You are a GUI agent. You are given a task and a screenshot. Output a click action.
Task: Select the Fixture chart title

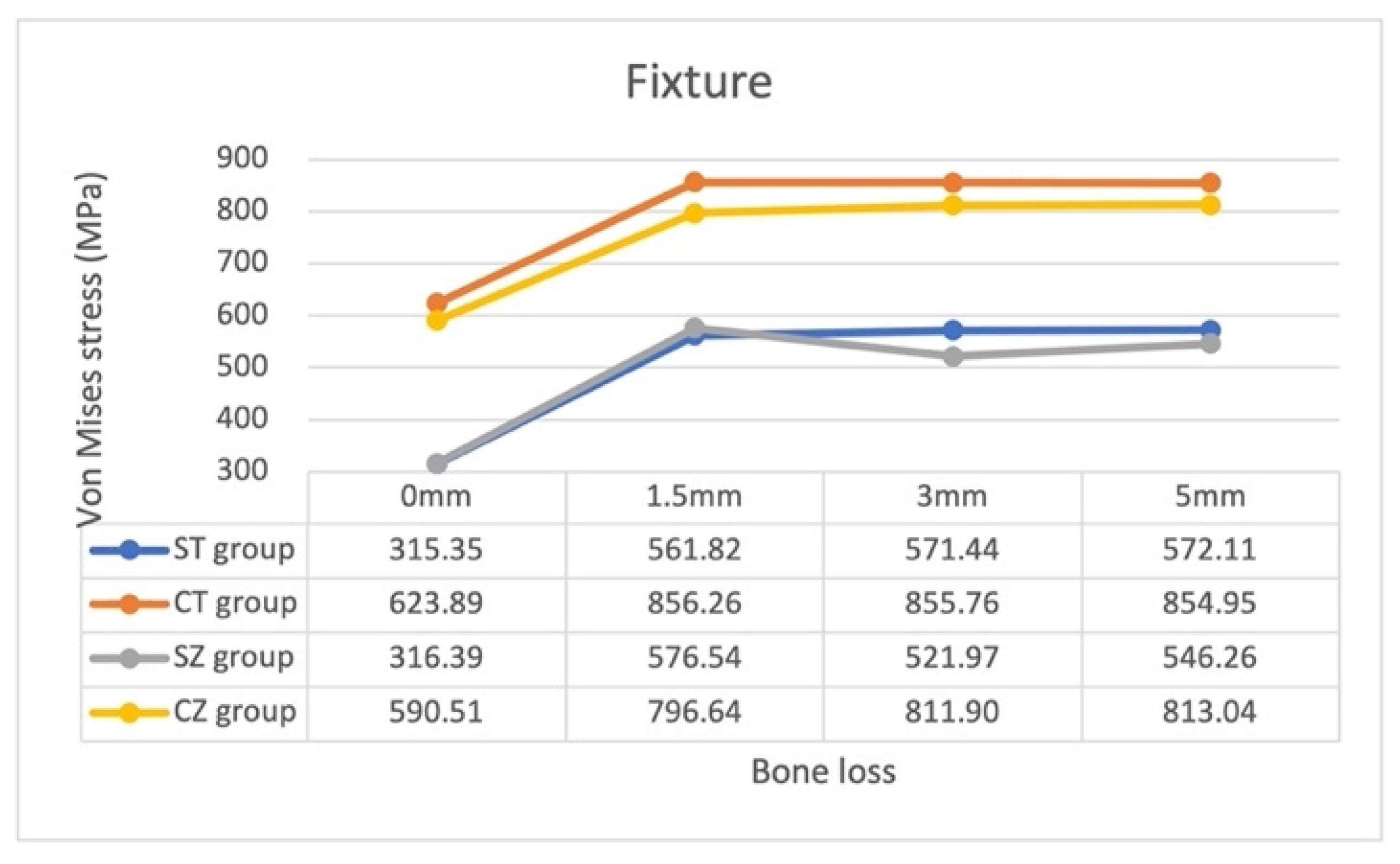coord(699,82)
